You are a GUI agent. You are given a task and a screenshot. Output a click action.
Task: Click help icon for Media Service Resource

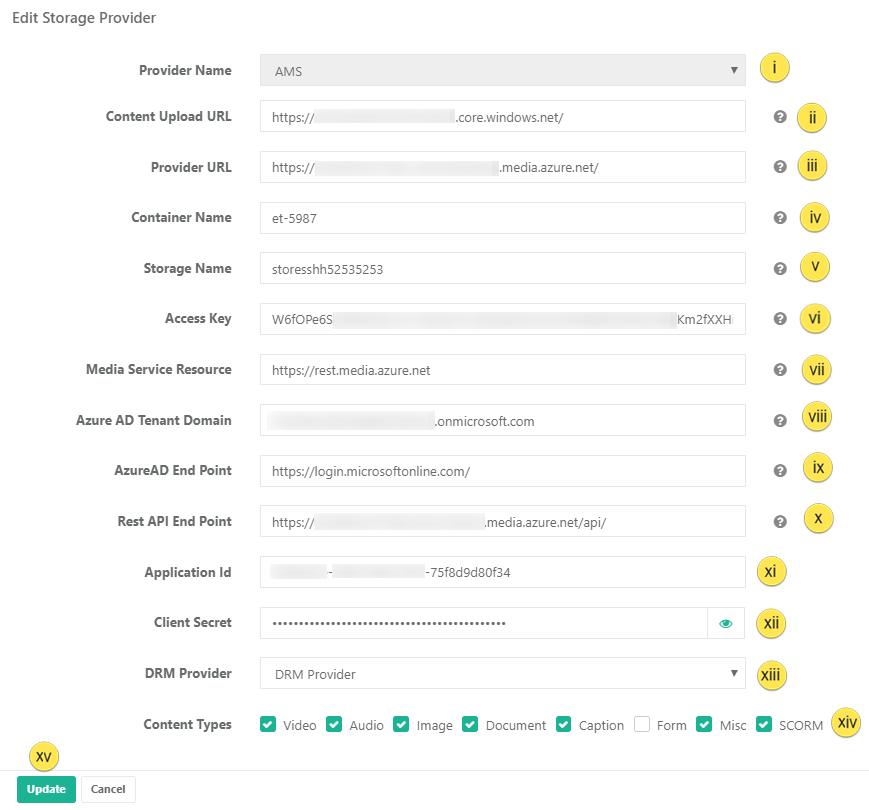click(780, 370)
